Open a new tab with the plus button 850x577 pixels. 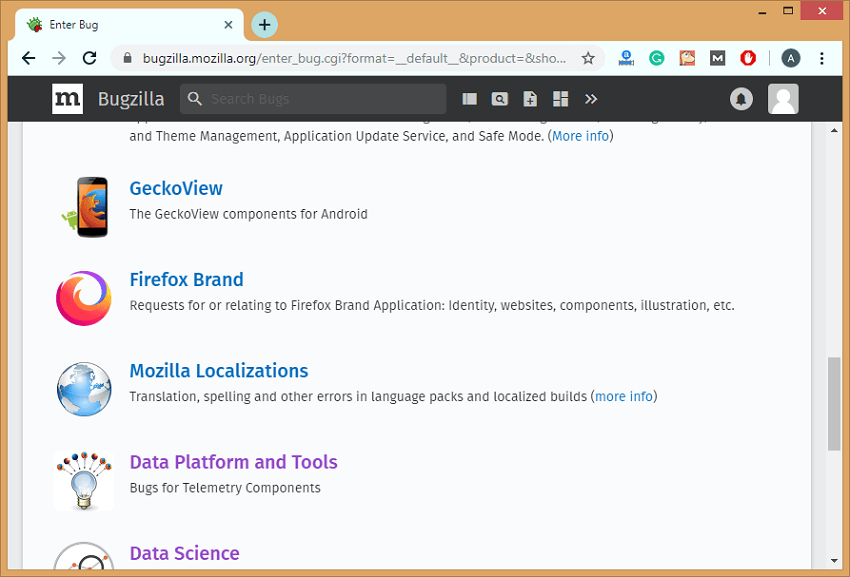(265, 25)
